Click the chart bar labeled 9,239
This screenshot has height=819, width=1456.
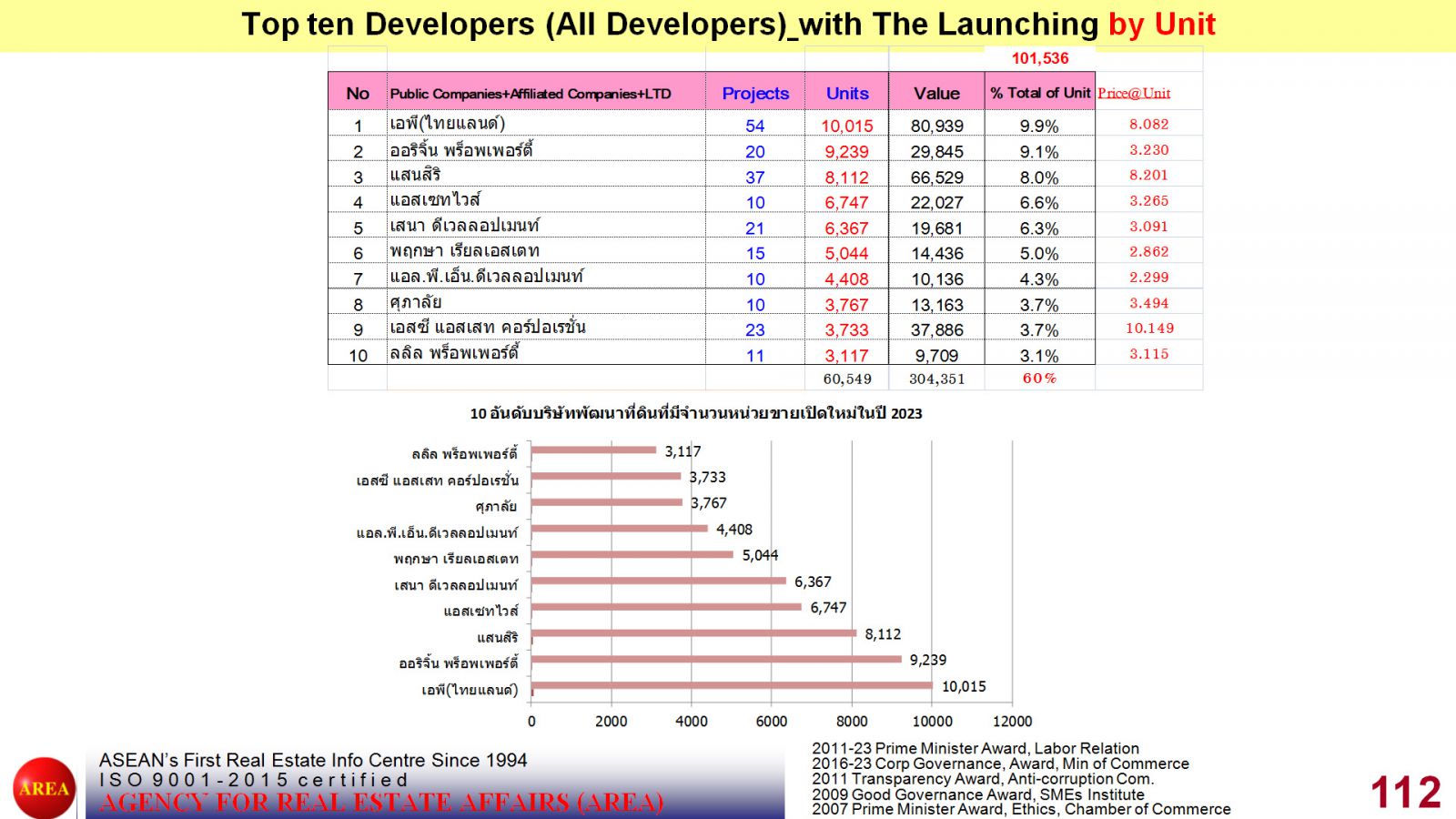tap(716, 660)
